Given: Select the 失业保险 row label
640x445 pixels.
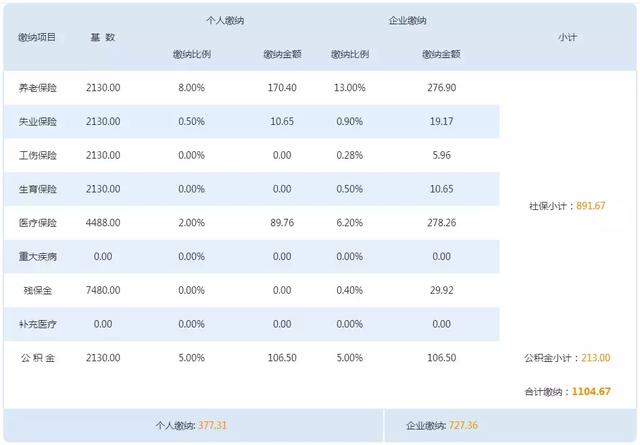Looking at the screenshot, I should click(x=37, y=122).
